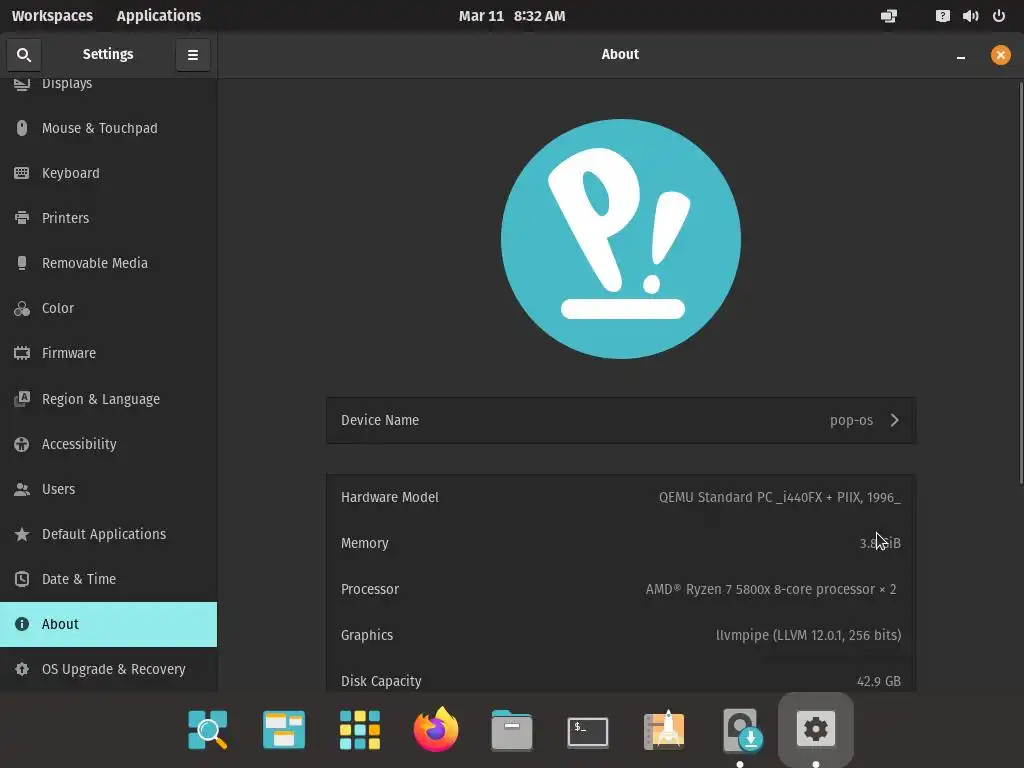Viewport: 1024px width, 768px height.
Task: Open the workspaces overview dock icon
Action: point(283,729)
